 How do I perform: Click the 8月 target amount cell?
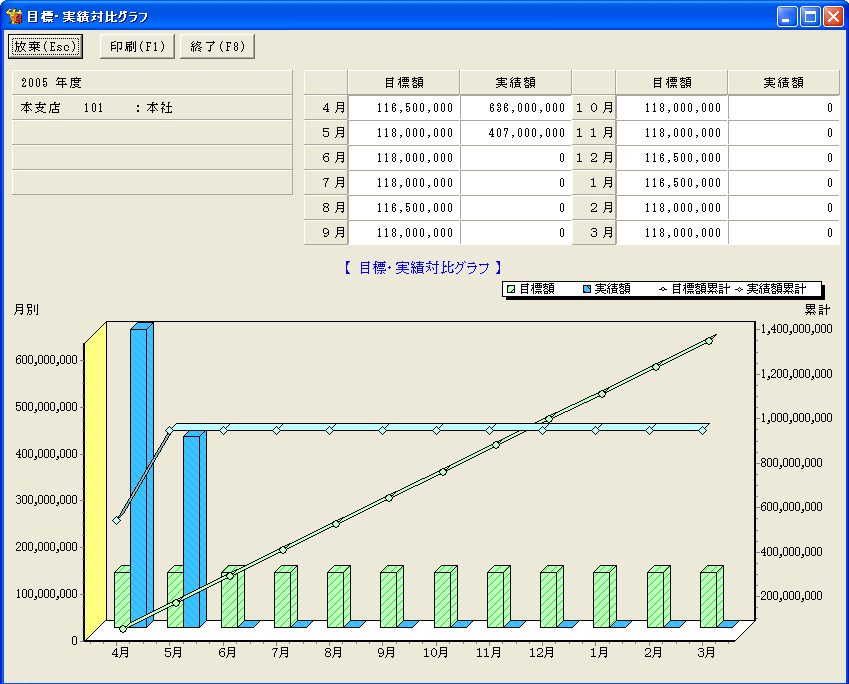pos(404,207)
